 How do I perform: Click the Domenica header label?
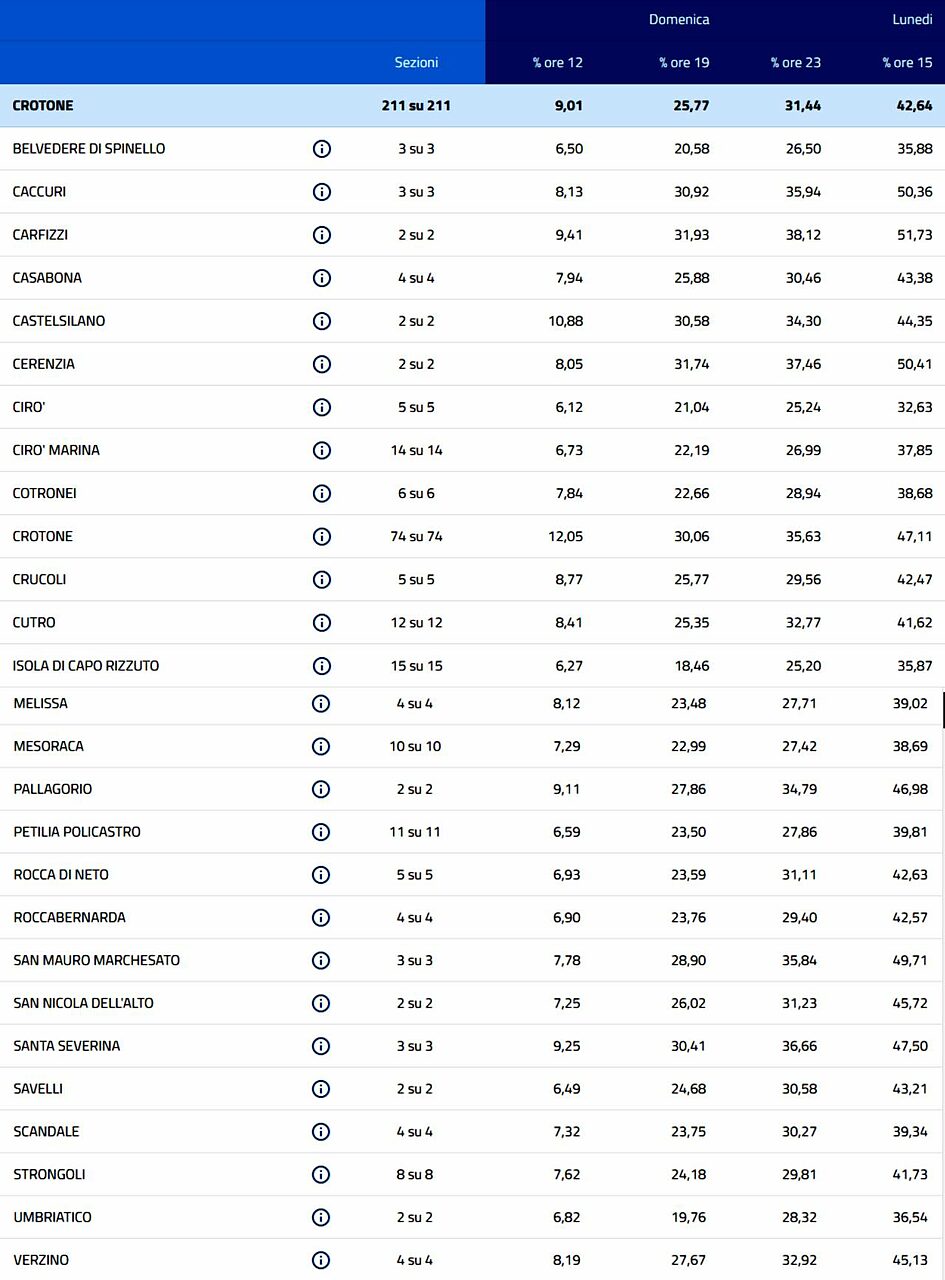tap(679, 19)
